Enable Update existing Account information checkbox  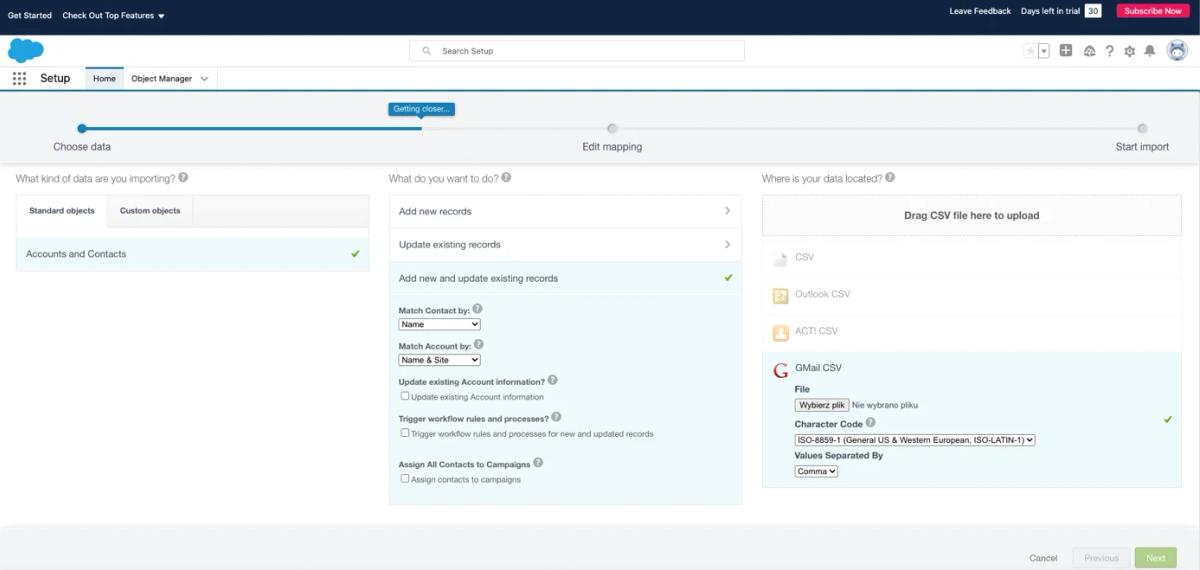(x=405, y=396)
